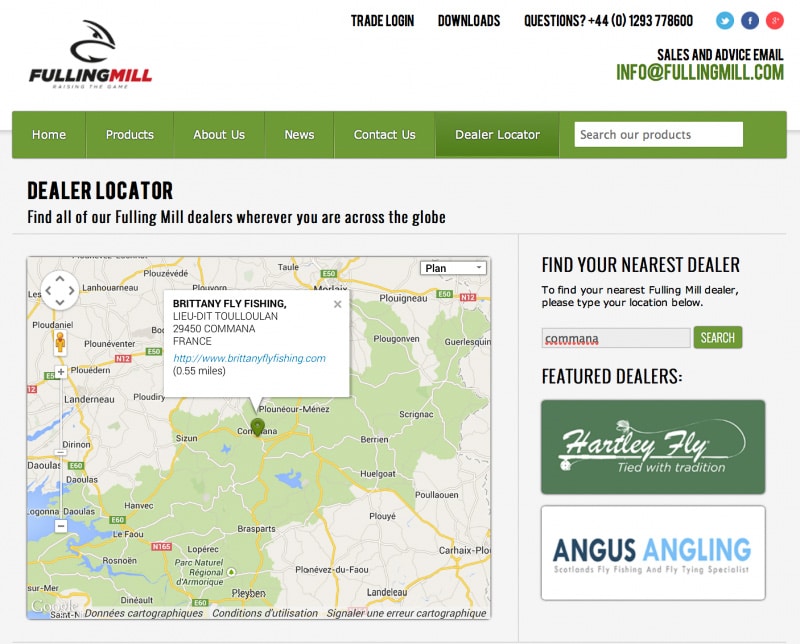Open the Angus Angling featured dealer banner
Screen dimensions: 800x644
pos(653,553)
